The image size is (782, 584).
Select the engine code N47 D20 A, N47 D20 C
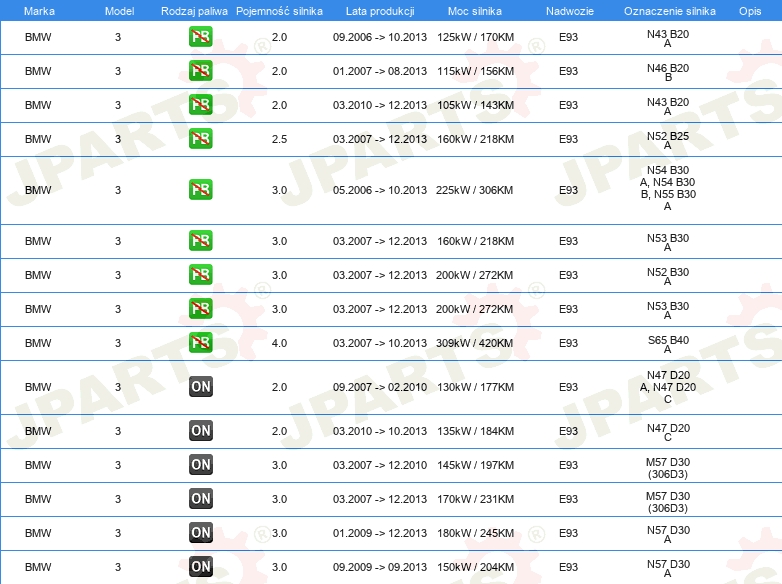pos(668,387)
